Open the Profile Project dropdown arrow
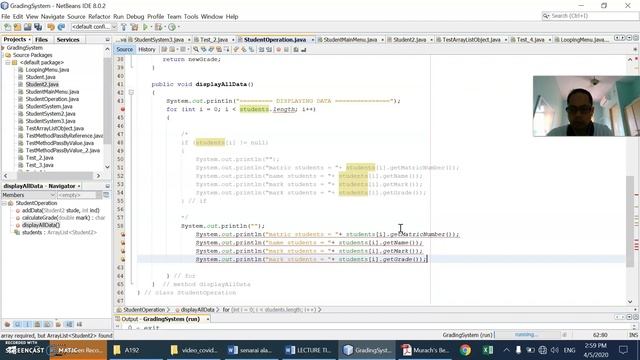This screenshot has height=360, width=640. click(x=178, y=27)
